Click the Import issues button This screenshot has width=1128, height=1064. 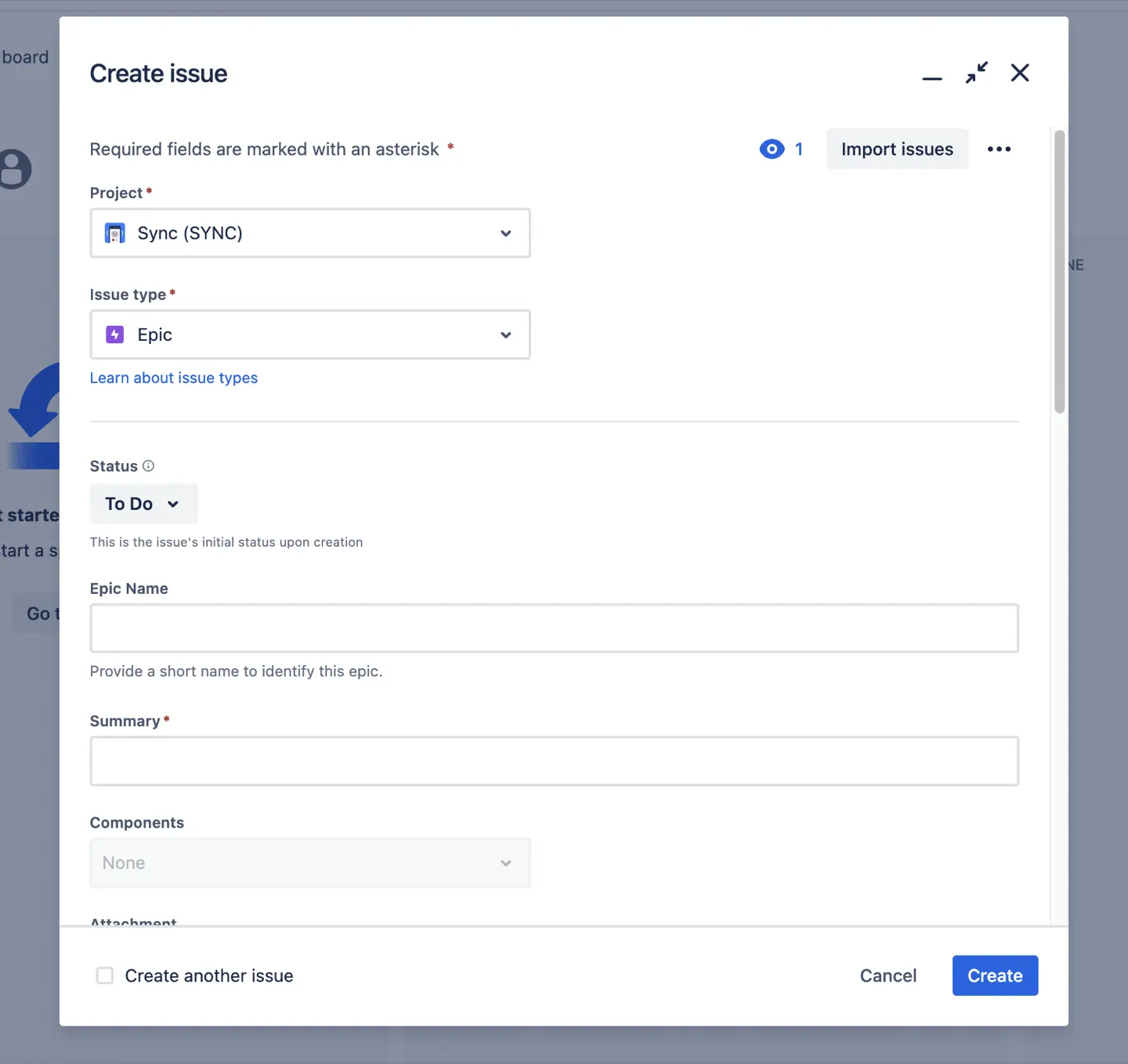(896, 149)
